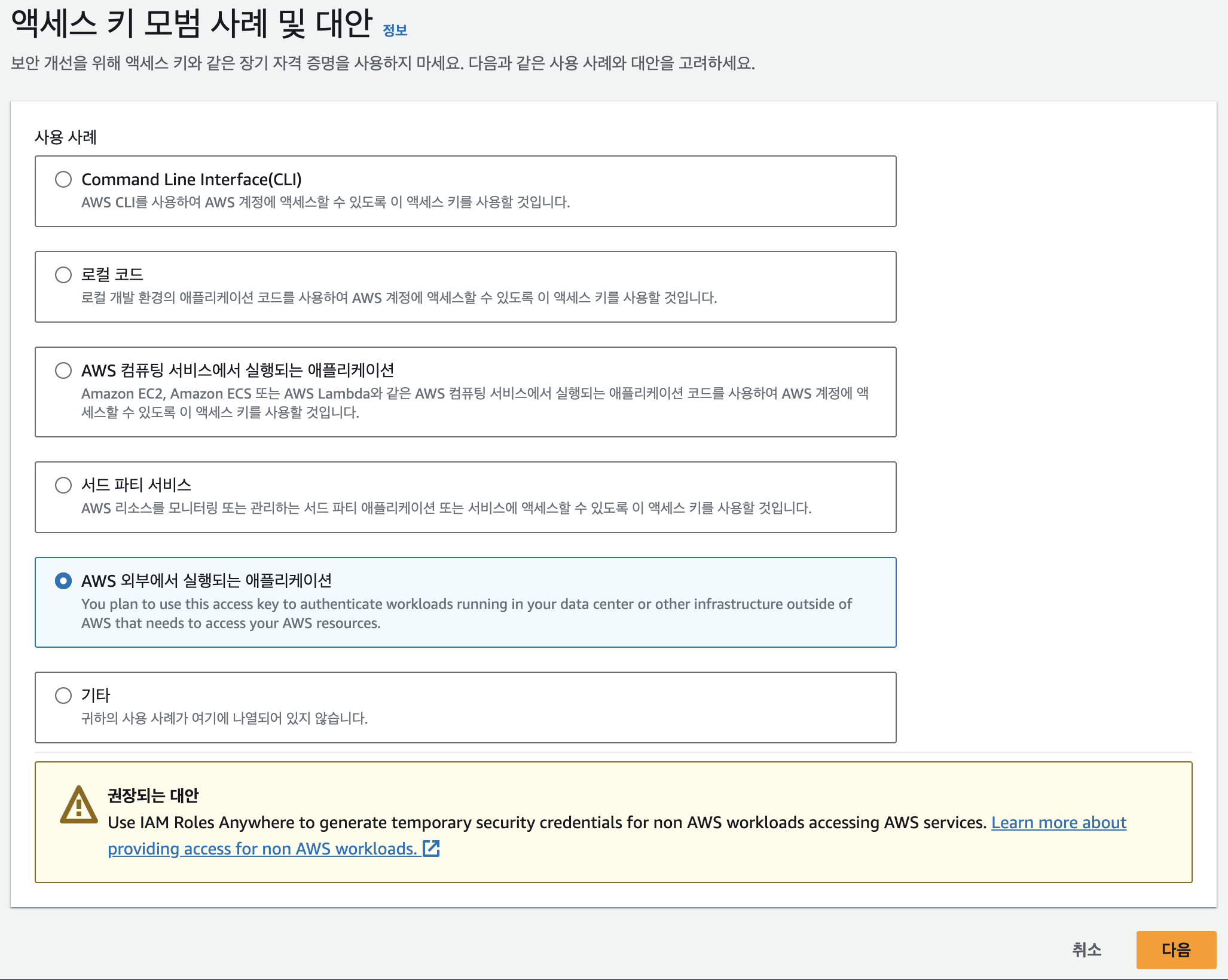Click the 권장되는 대안 heading
Image resolution: width=1228 pixels, height=980 pixels.
[x=153, y=795]
